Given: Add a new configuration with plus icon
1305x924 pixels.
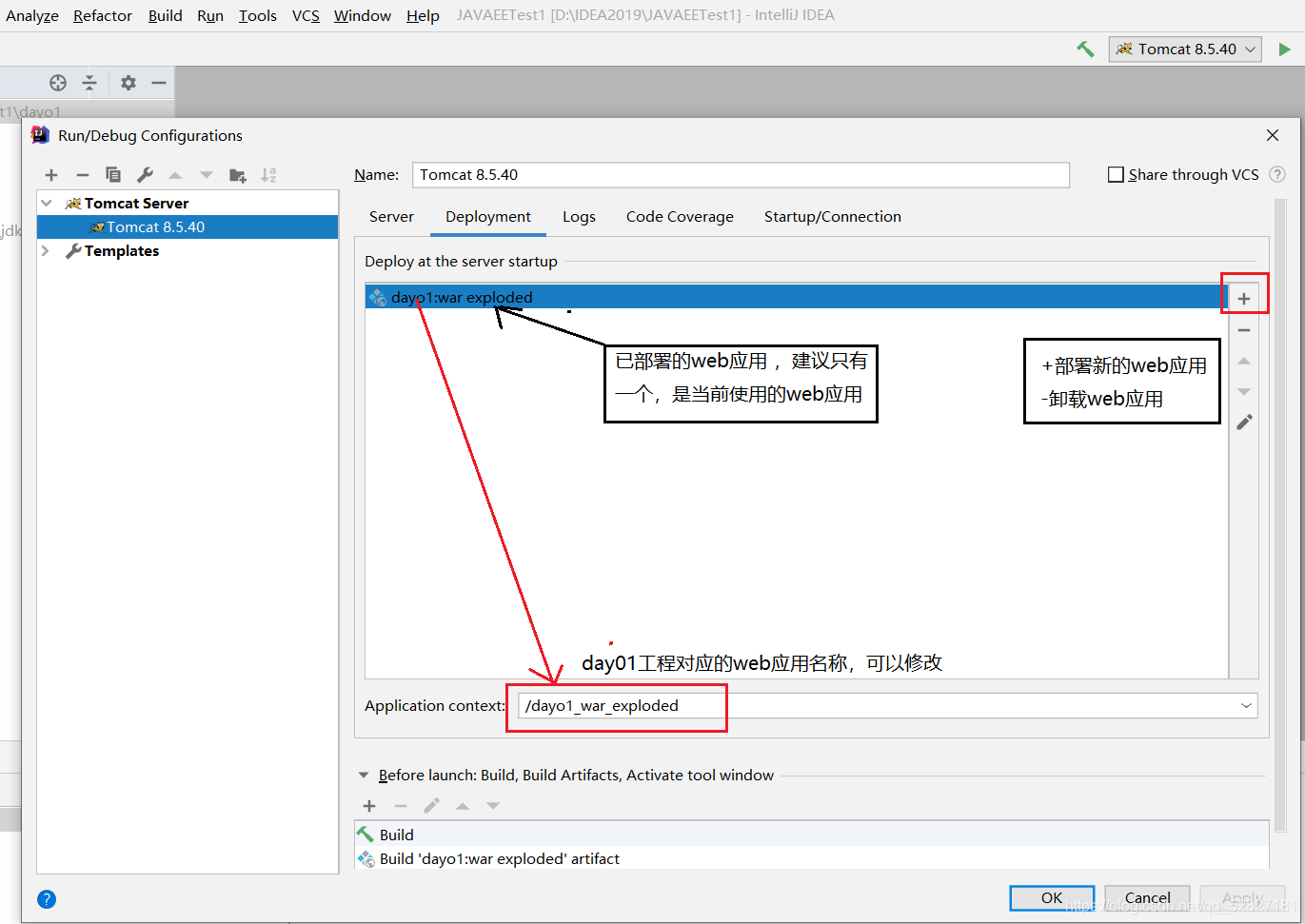Looking at the screenshot, I should (x=51, y=175).
